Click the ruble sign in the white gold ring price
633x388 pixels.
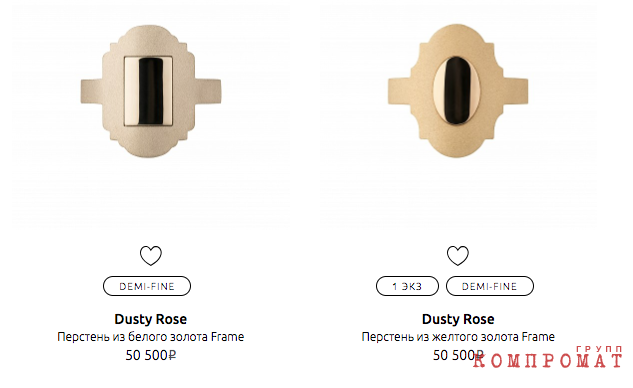(x=172, y=355)
